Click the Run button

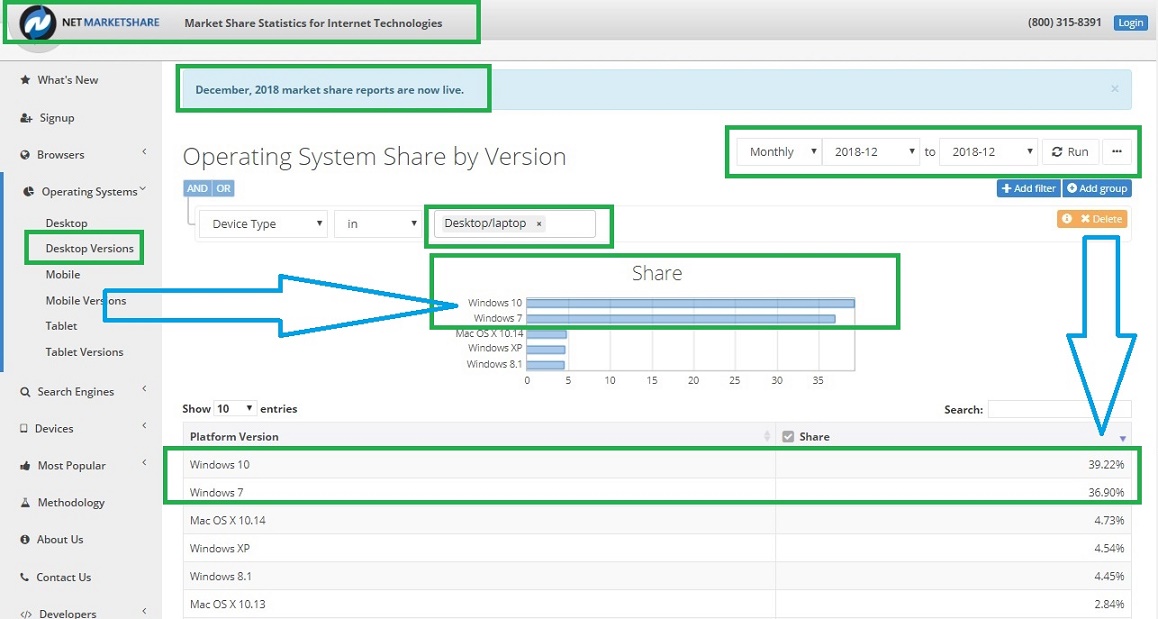click(x=1070, y=151)
